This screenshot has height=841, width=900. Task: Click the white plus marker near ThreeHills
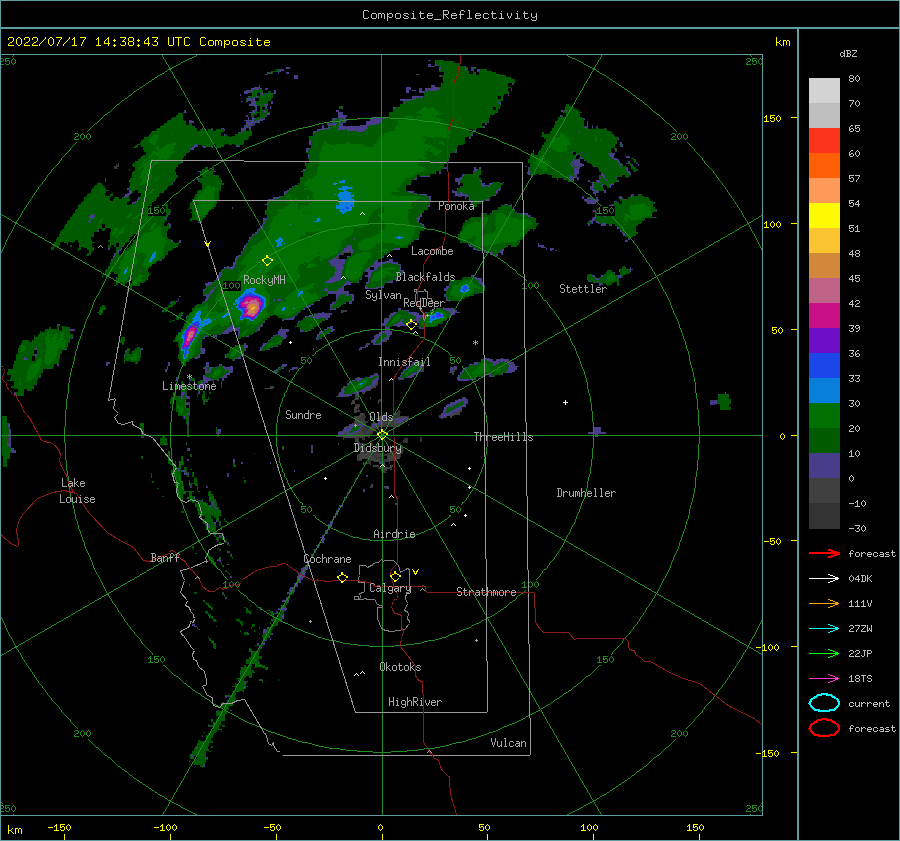565,402
